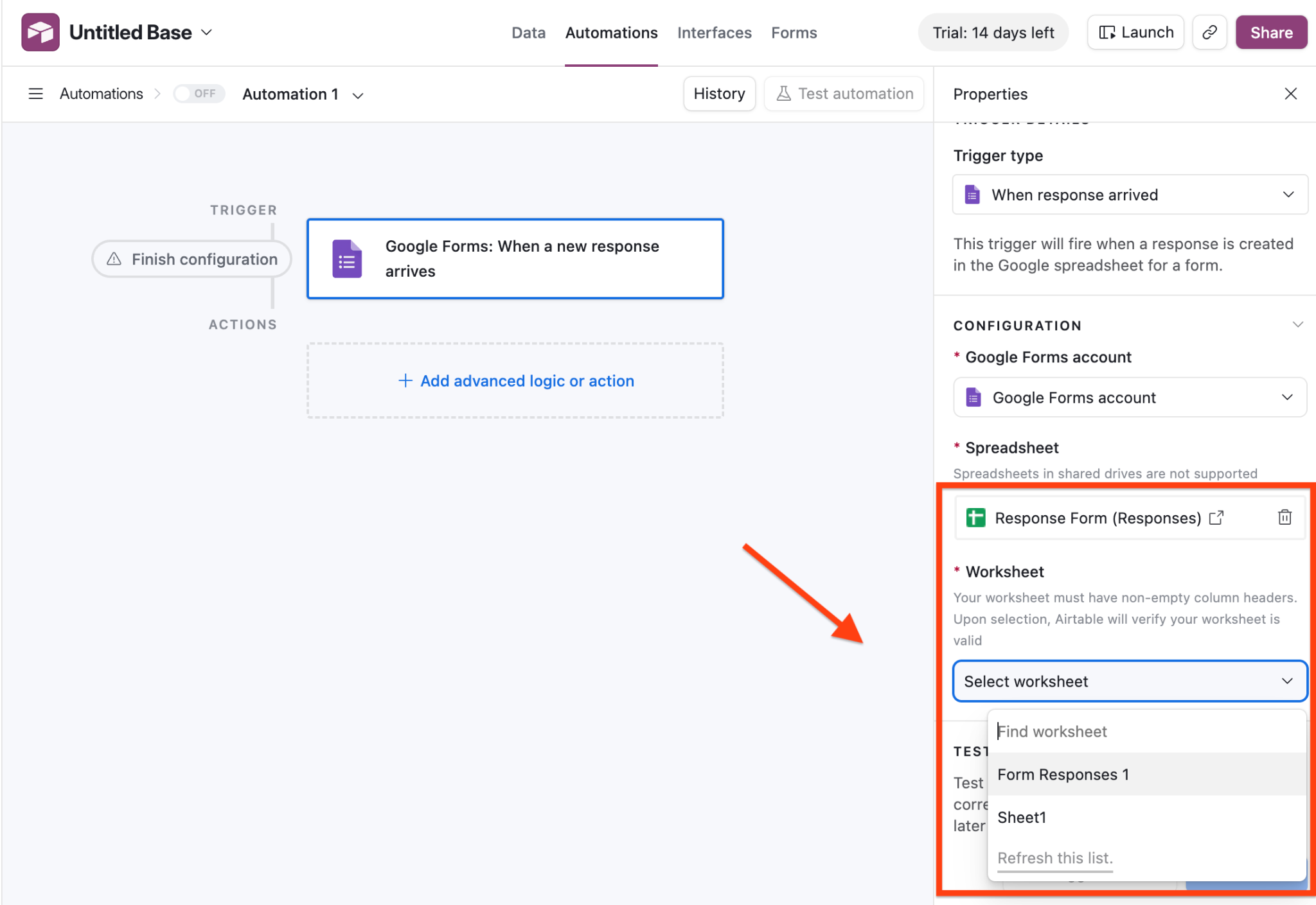1316x905 pixels.
Task: Click the Google Forms icon on trigger card
Action: coord(346,258)
